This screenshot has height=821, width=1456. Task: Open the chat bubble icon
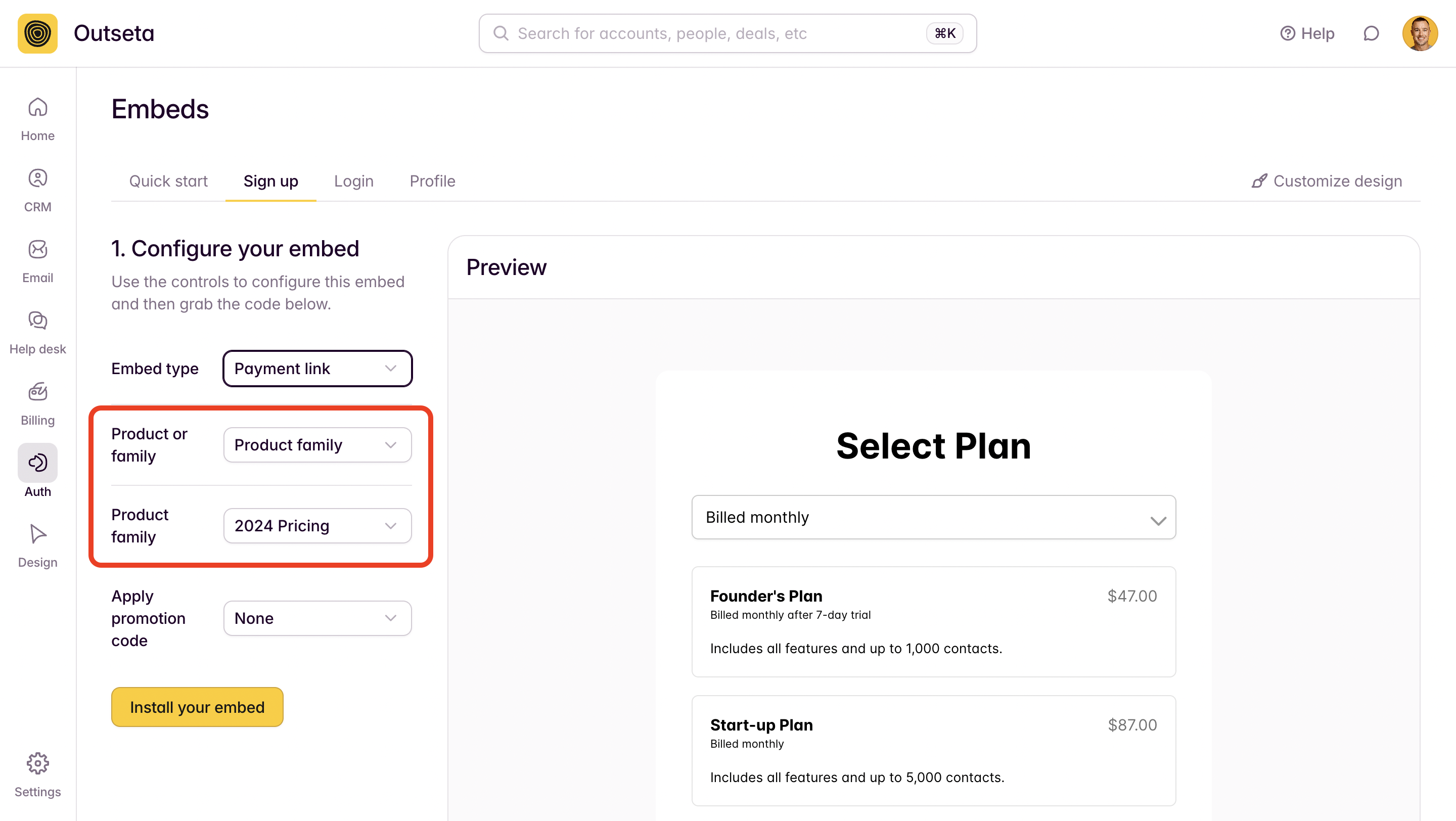pos(1371,33)
